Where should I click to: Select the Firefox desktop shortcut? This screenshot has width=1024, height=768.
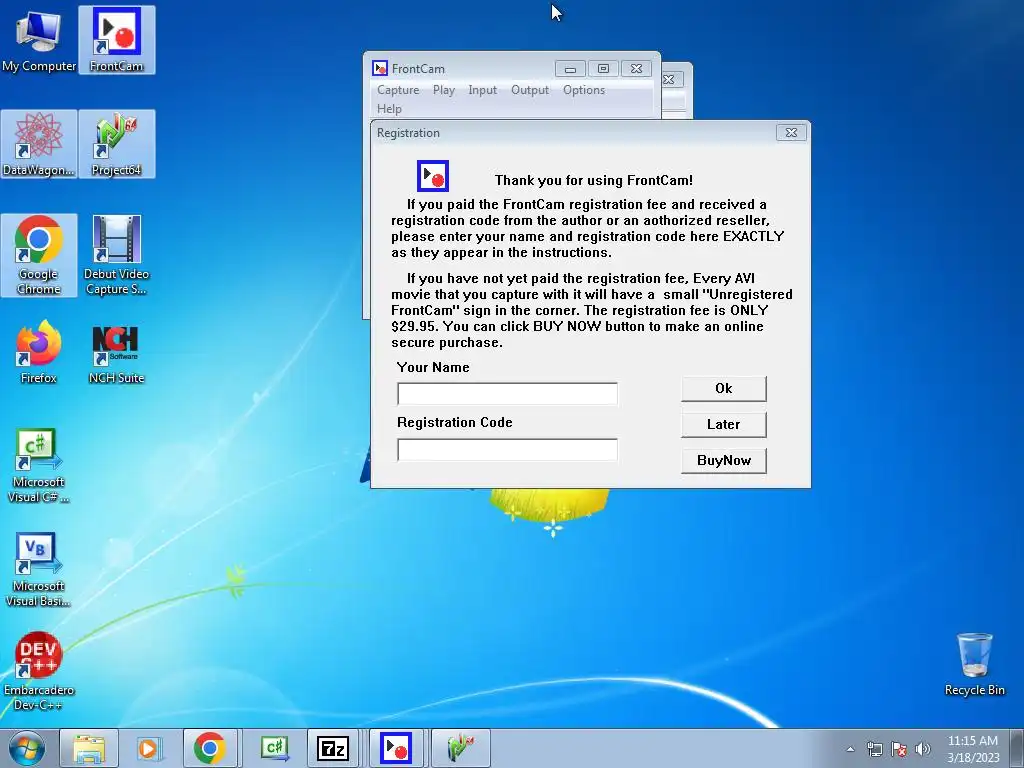pos(39,352)
